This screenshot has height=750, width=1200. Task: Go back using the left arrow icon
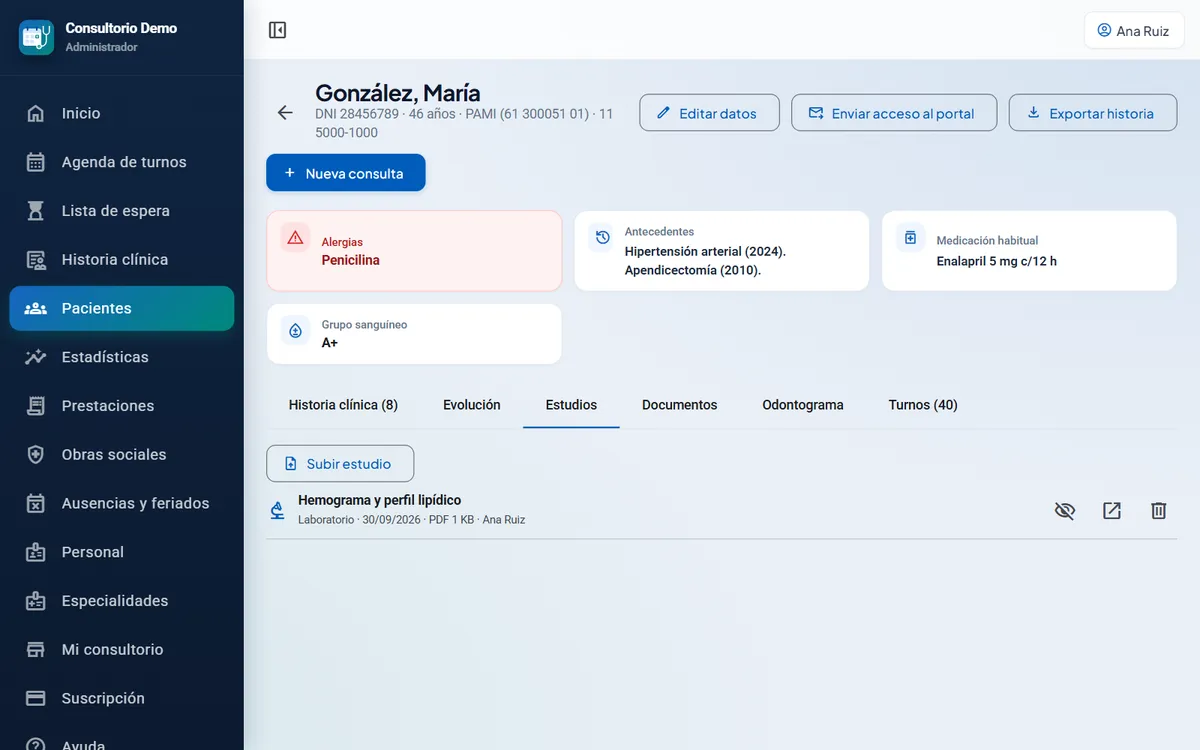(x=285, y=113)
